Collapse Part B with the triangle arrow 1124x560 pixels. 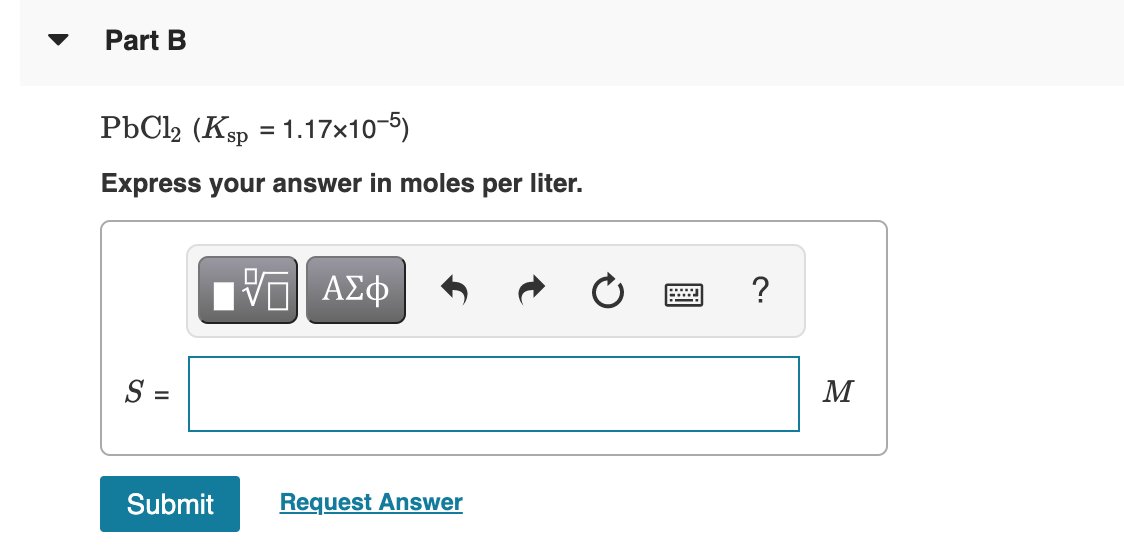58,40
